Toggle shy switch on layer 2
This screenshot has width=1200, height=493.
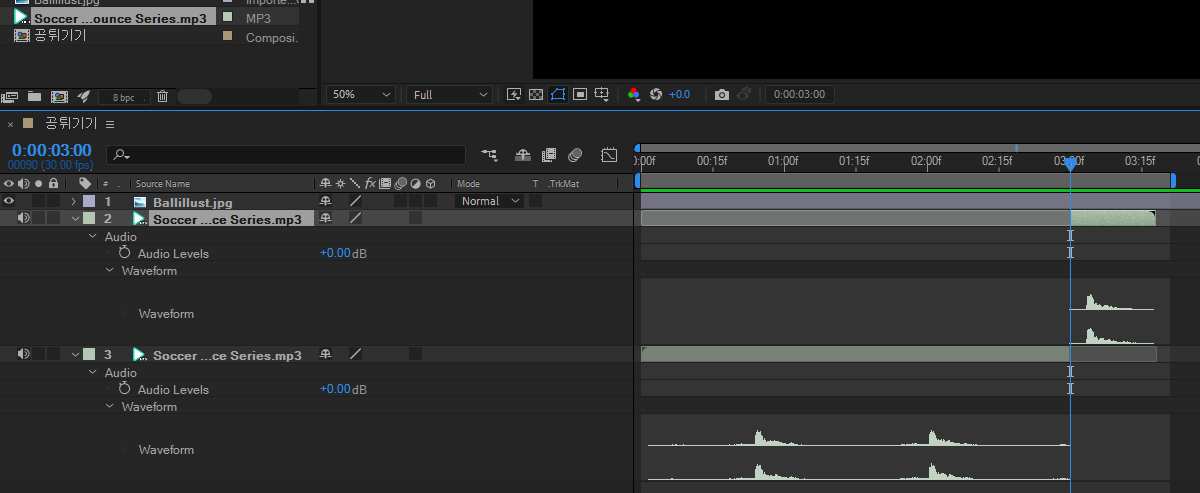[324, 218]
